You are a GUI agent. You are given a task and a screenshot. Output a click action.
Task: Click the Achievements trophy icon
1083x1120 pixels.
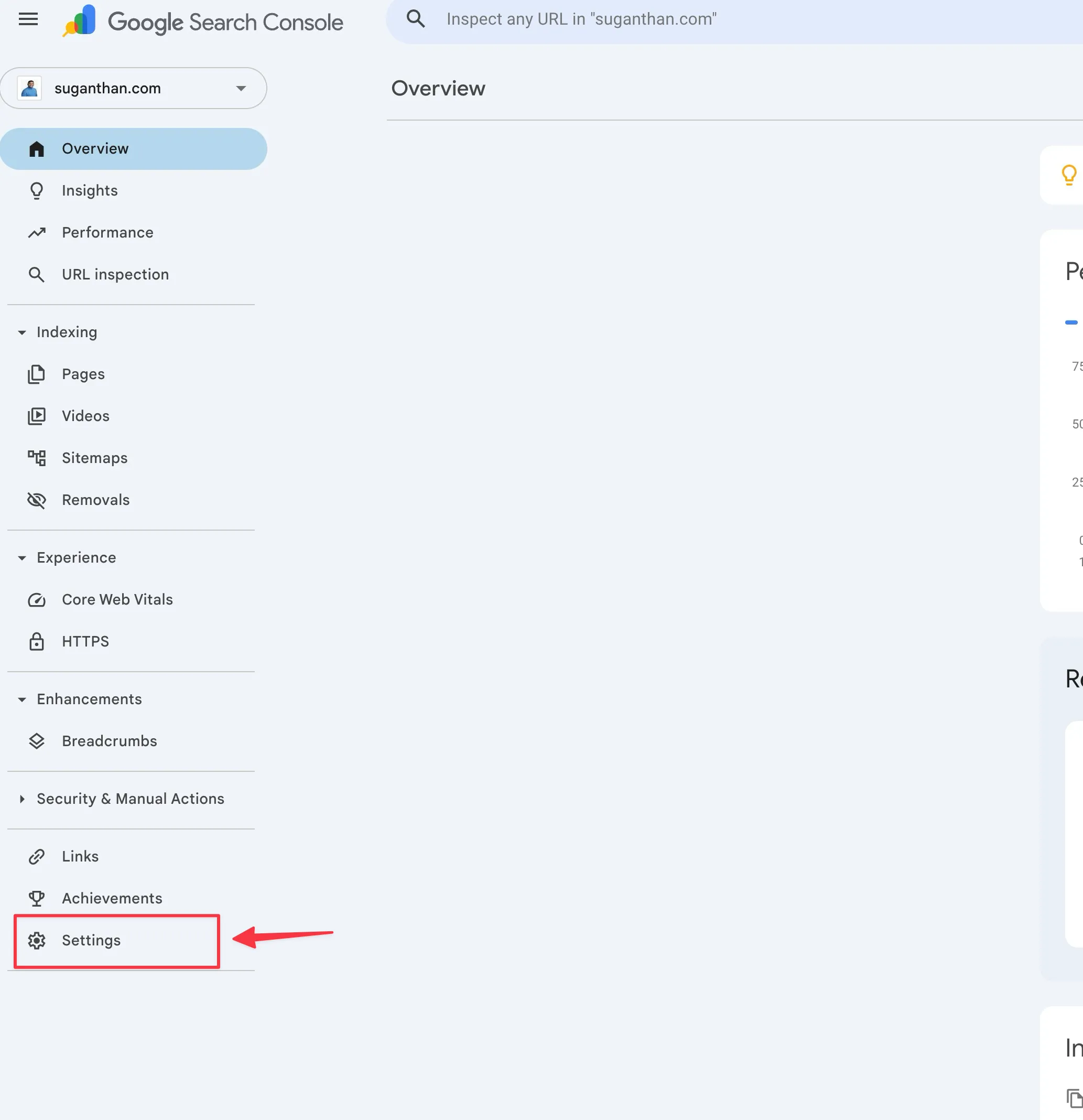37,898
